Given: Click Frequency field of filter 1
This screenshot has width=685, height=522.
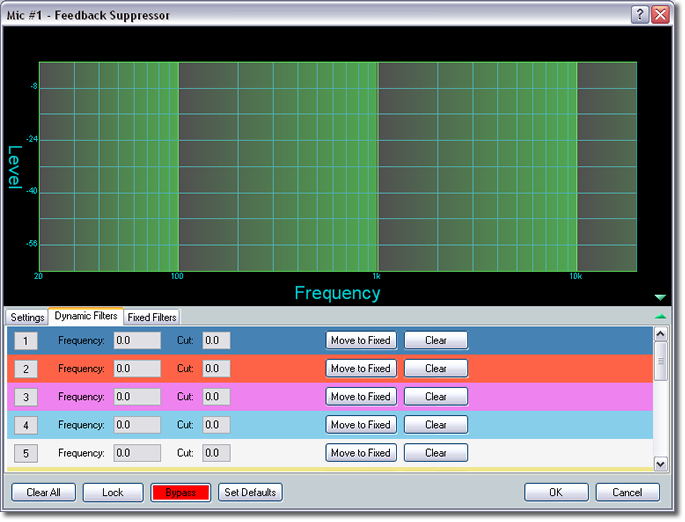Looking at the screenshot, I should pos(137,340).
